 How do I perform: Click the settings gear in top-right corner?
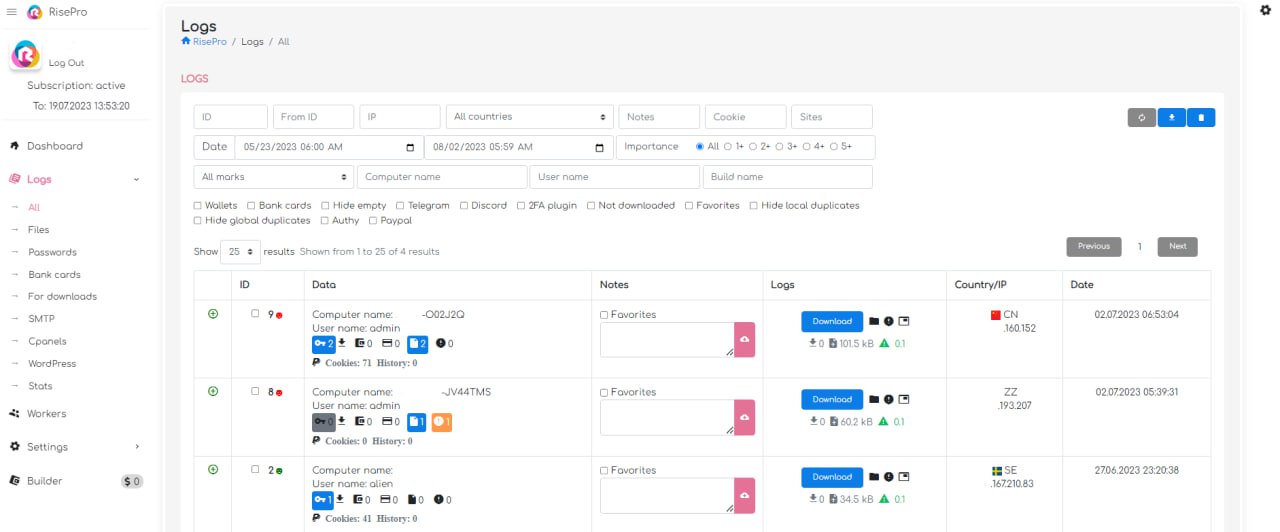click(x=1265, y=10)
